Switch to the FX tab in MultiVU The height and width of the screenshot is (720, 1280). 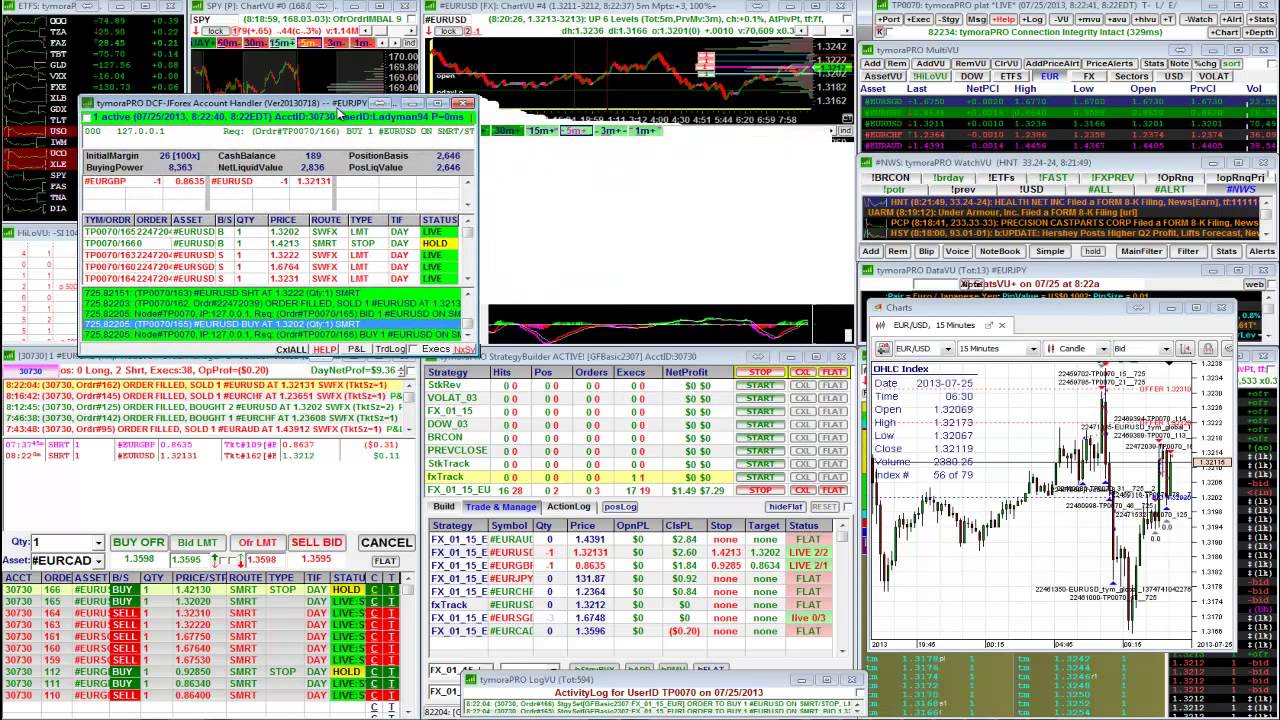(x=1089, y=76)
